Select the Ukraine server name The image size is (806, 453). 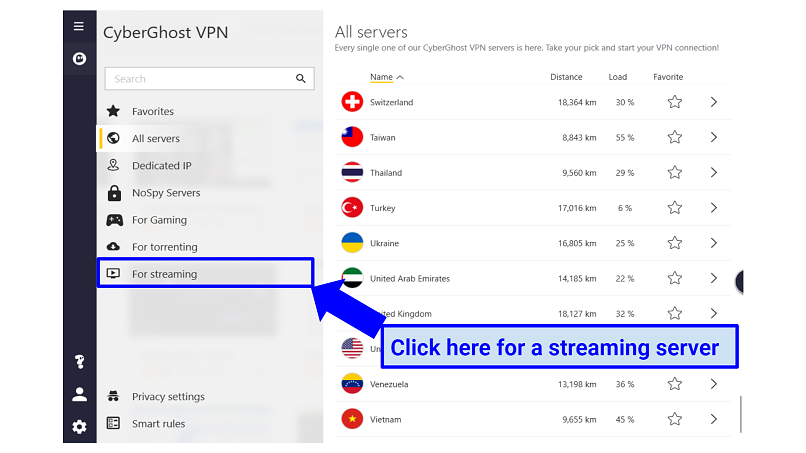coord(384,243)
